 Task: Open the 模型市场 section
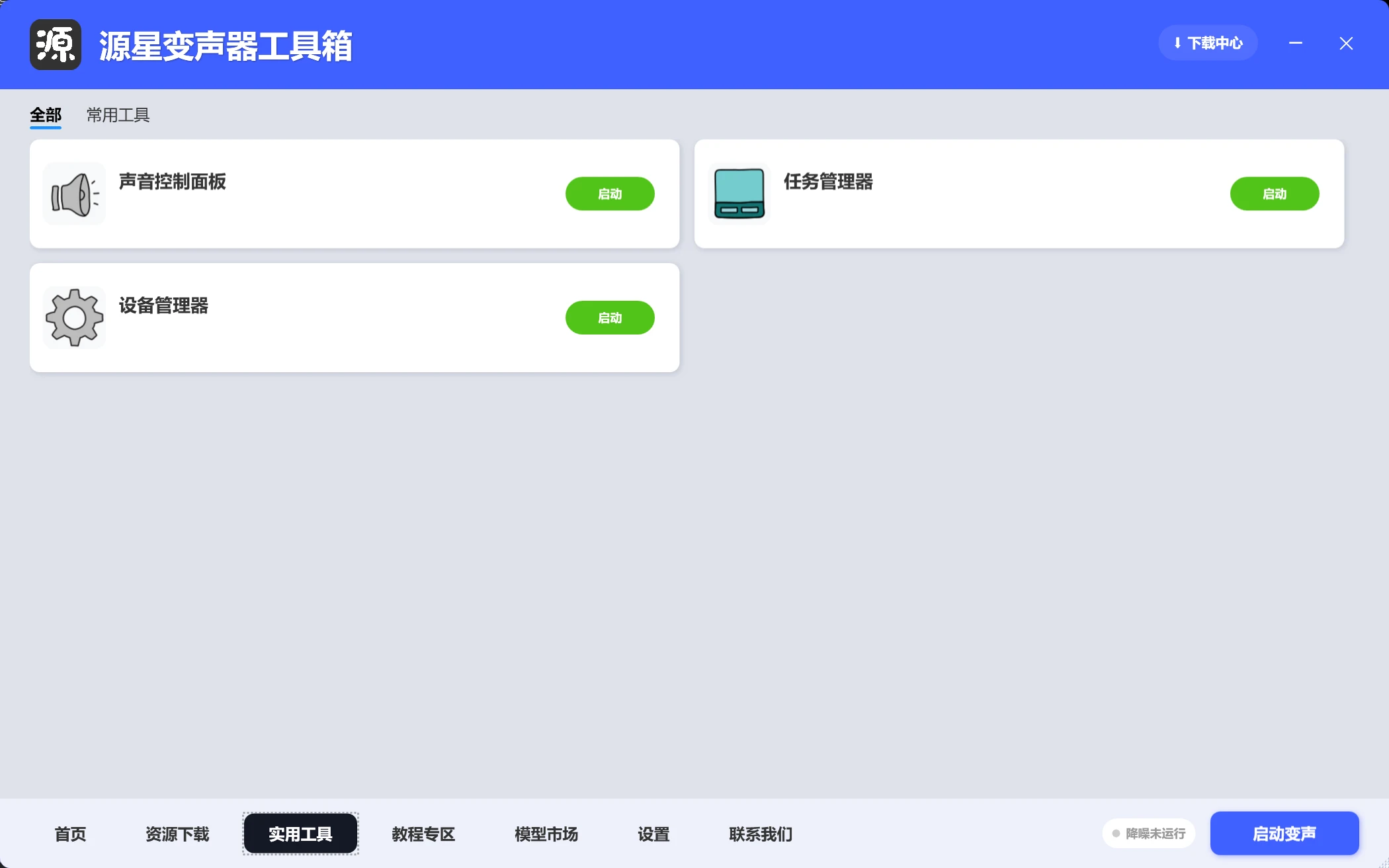(546, 834)
